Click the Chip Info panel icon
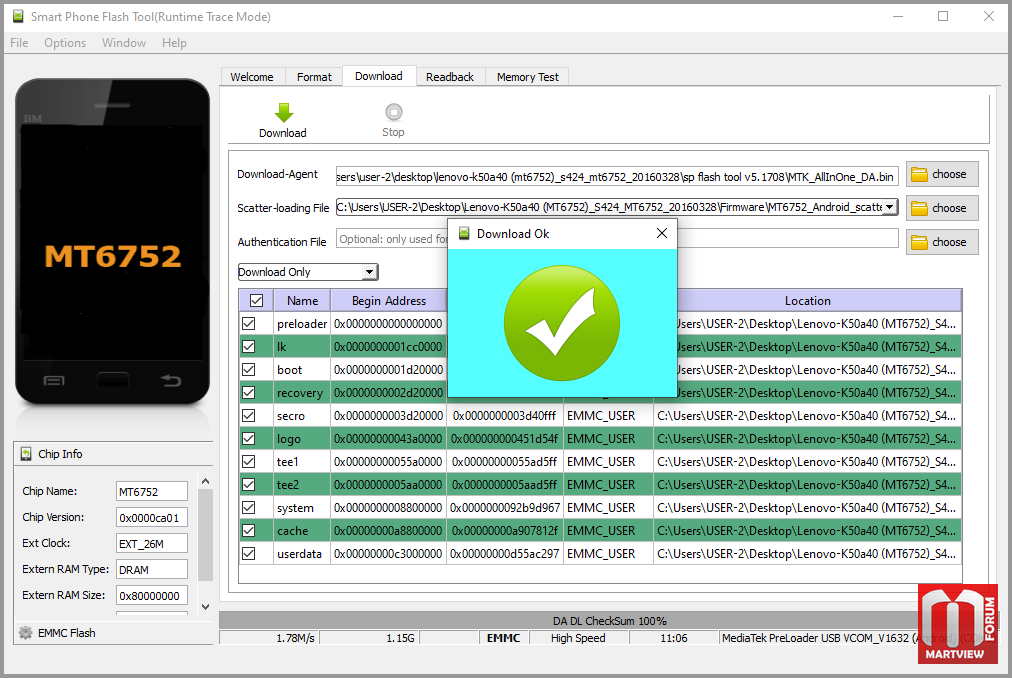1012x678 pixels. click(x=26, y=454)
